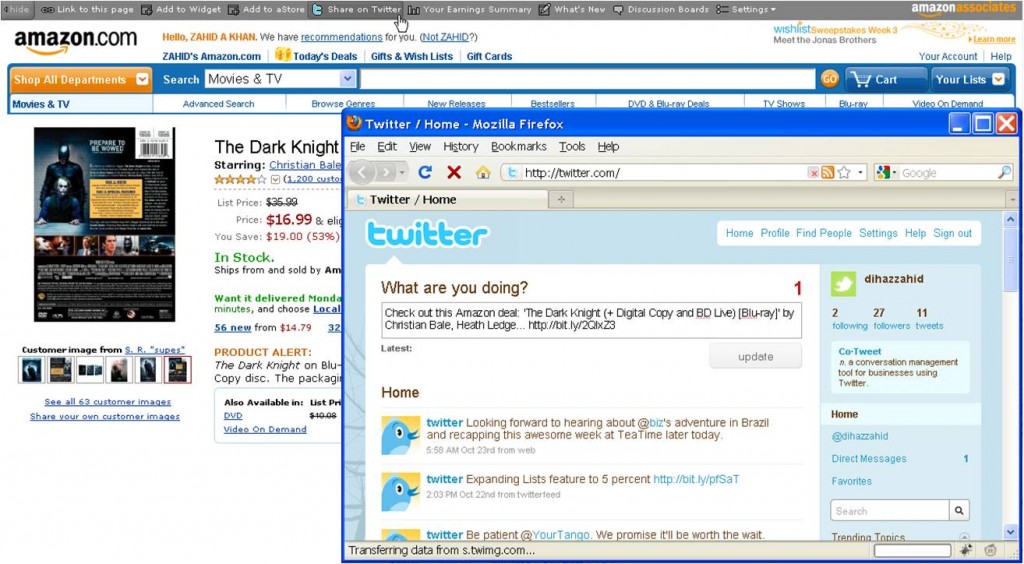This screenshot has width=1024, height=564.
Task: Click See all 63 customer images
Action: pos(108,402)
